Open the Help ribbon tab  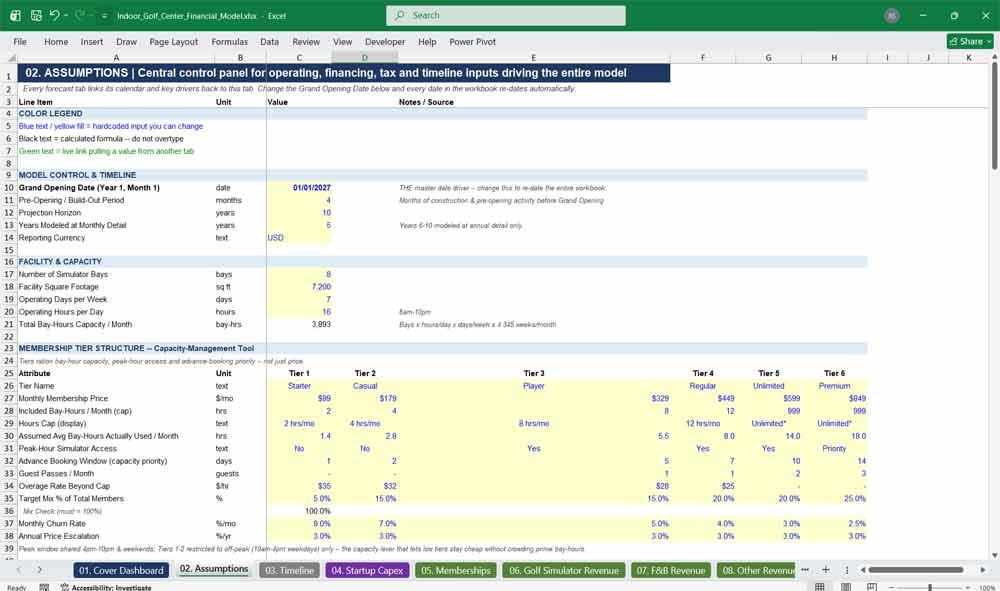tap(427, 41)
